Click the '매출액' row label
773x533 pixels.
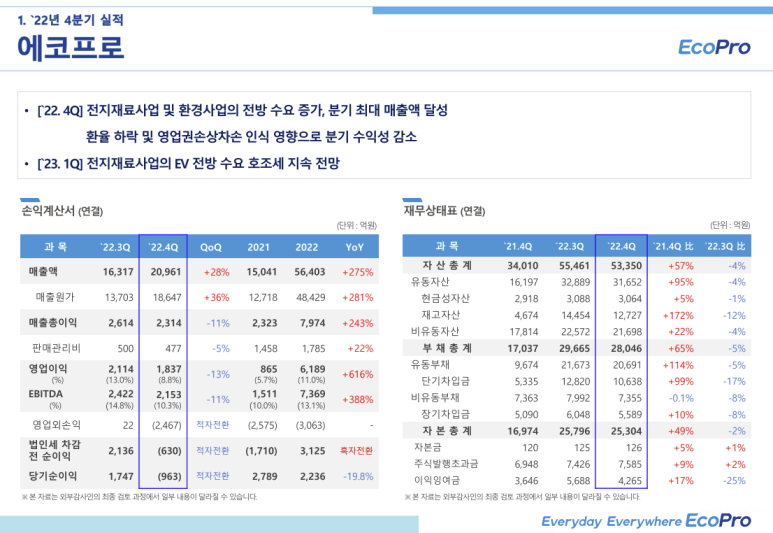[x=43, y=272]
